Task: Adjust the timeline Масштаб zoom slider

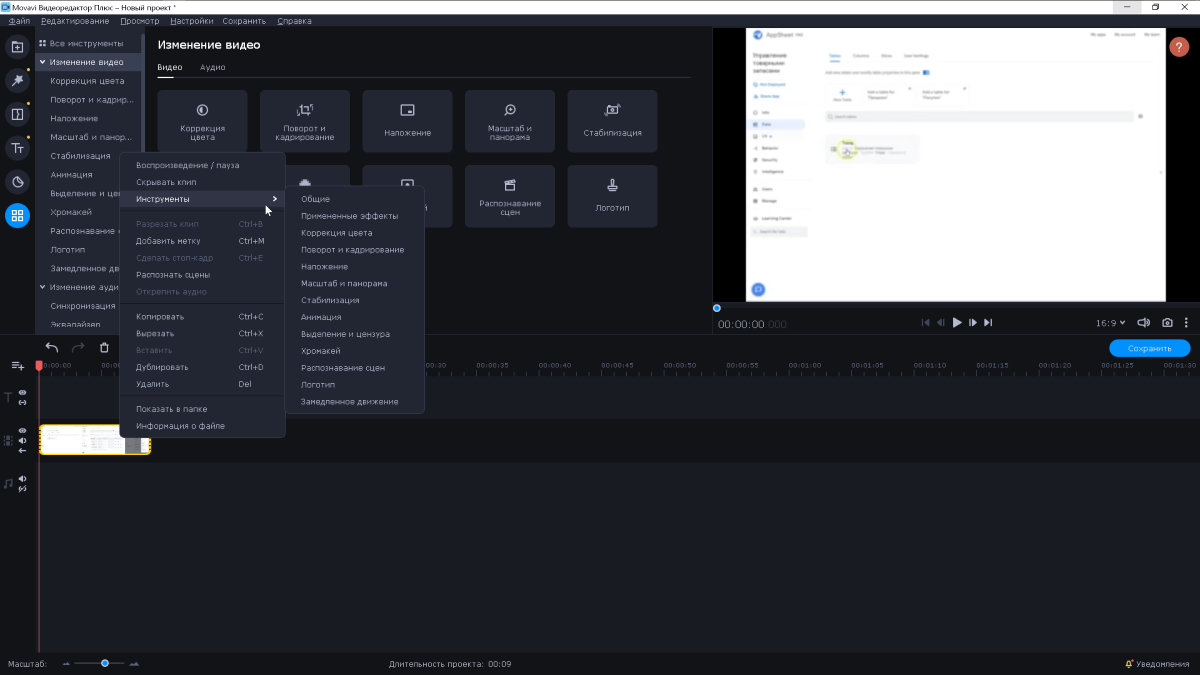Action: (105, 663)
